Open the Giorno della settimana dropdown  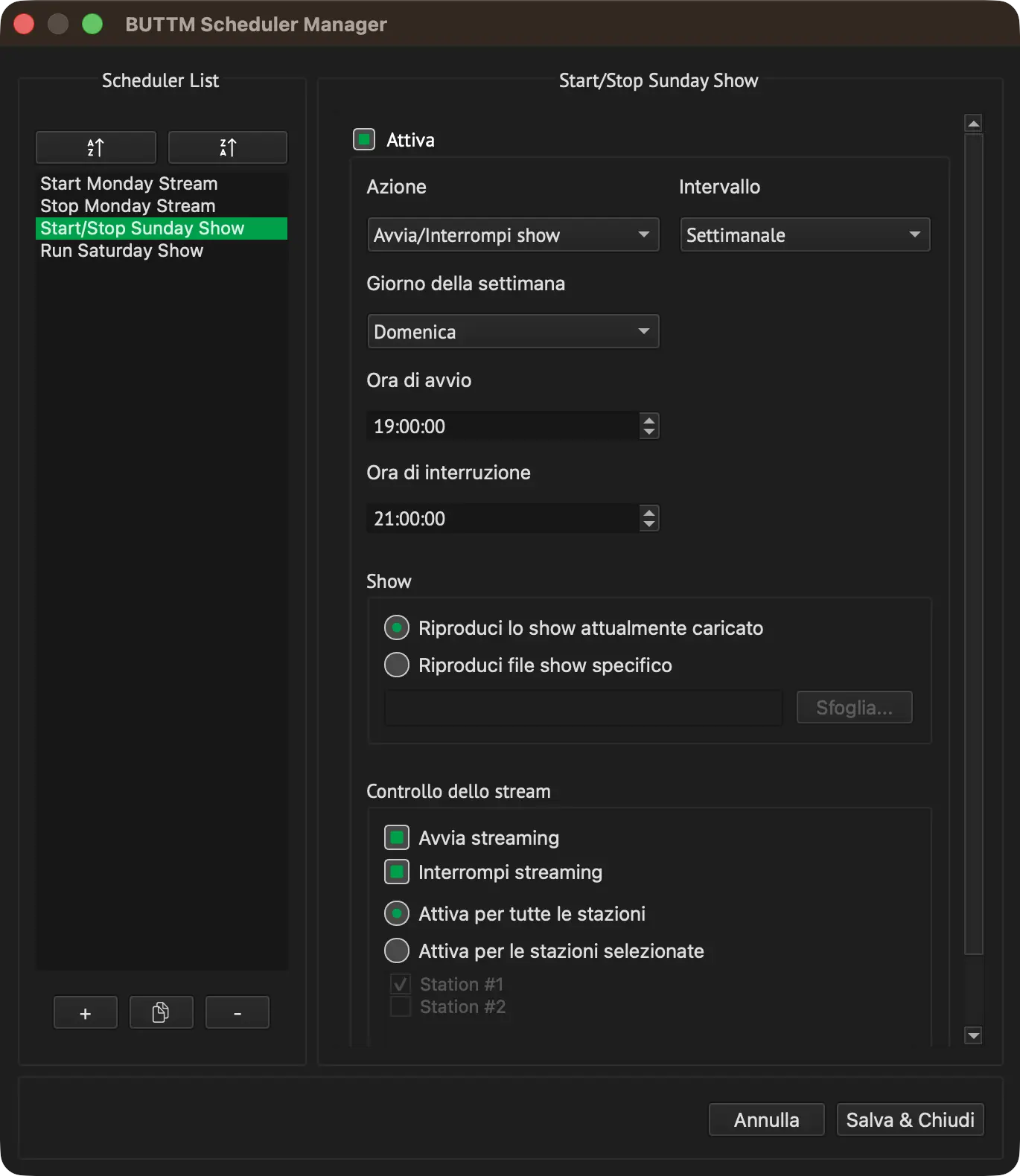coord(514,332)
